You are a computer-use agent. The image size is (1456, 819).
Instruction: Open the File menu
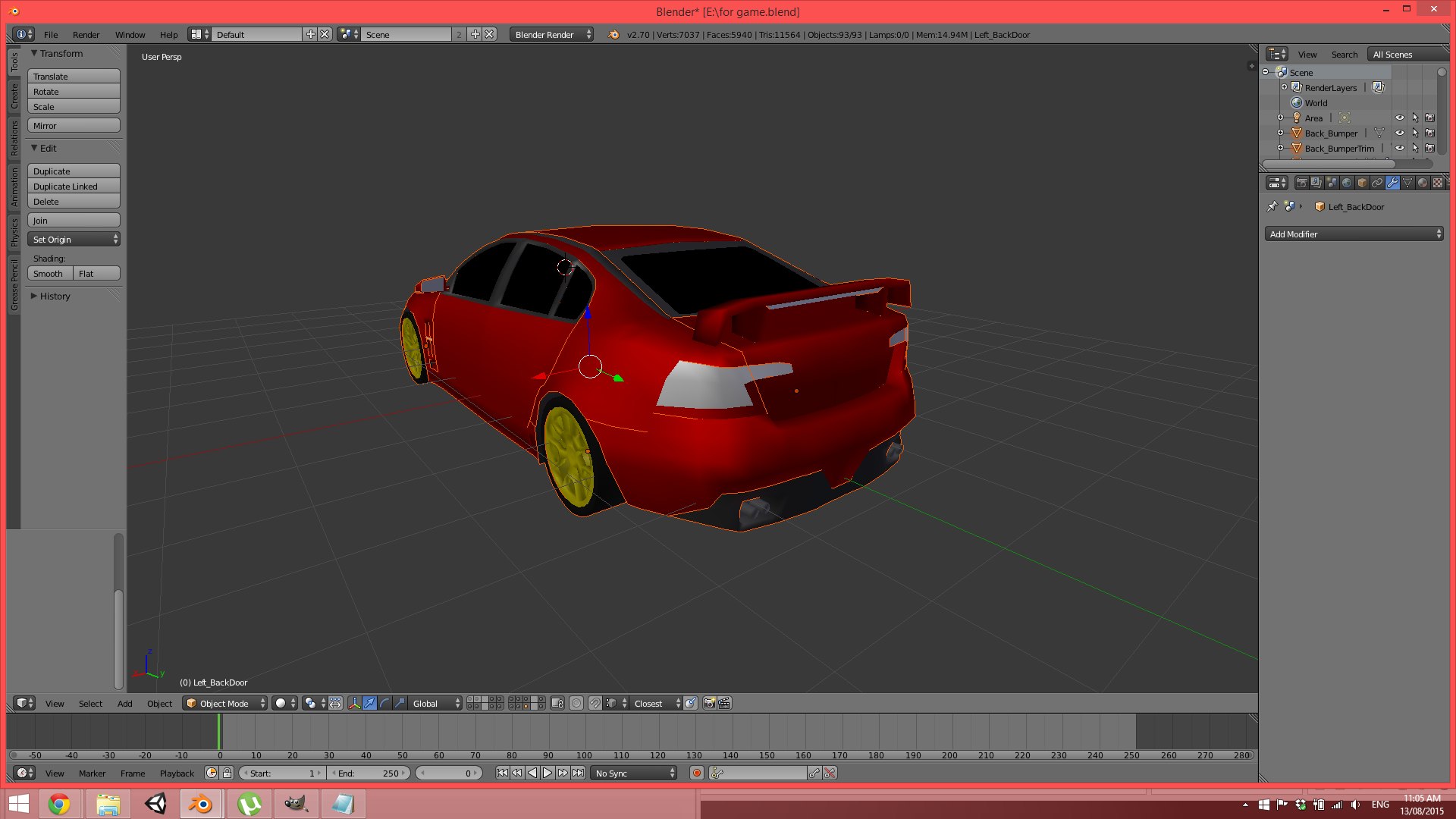tap(51, 35)
